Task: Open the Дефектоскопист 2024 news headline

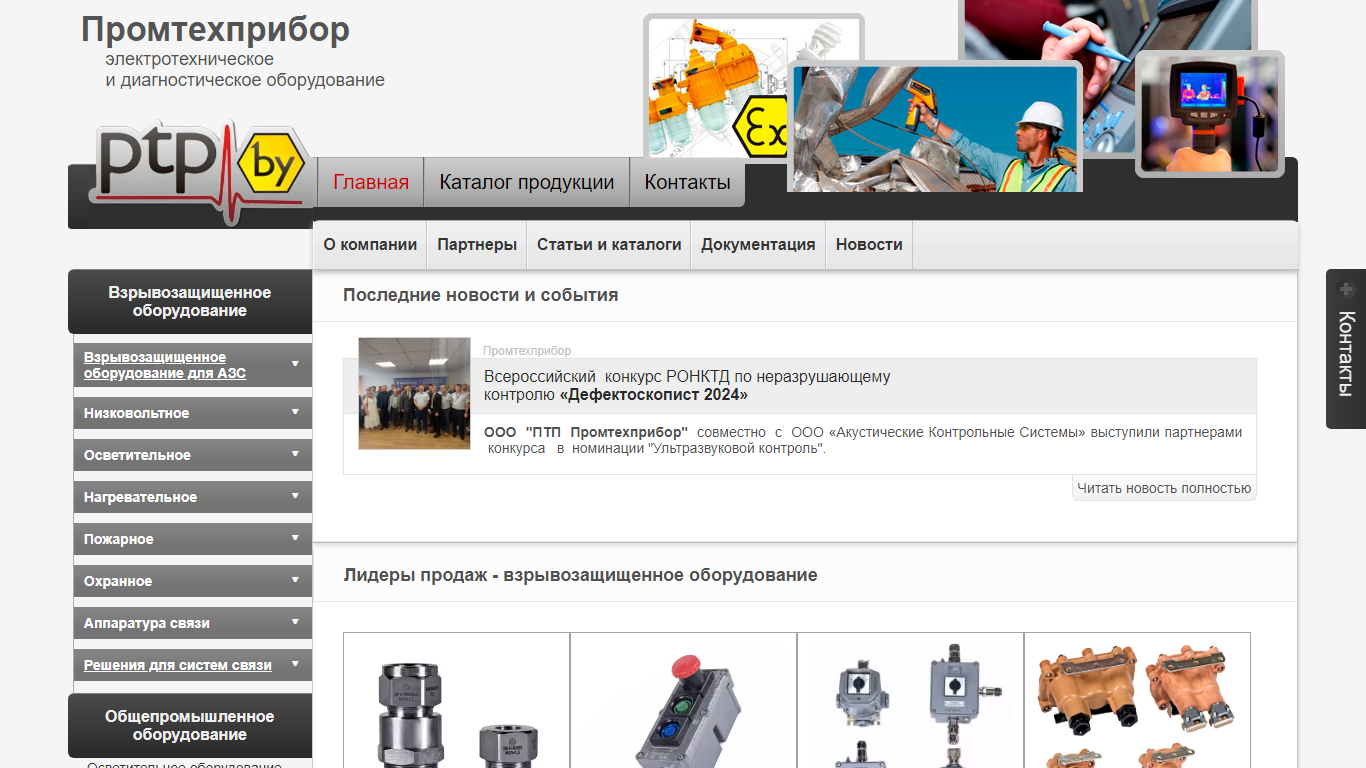Action: tap(687, 385)
